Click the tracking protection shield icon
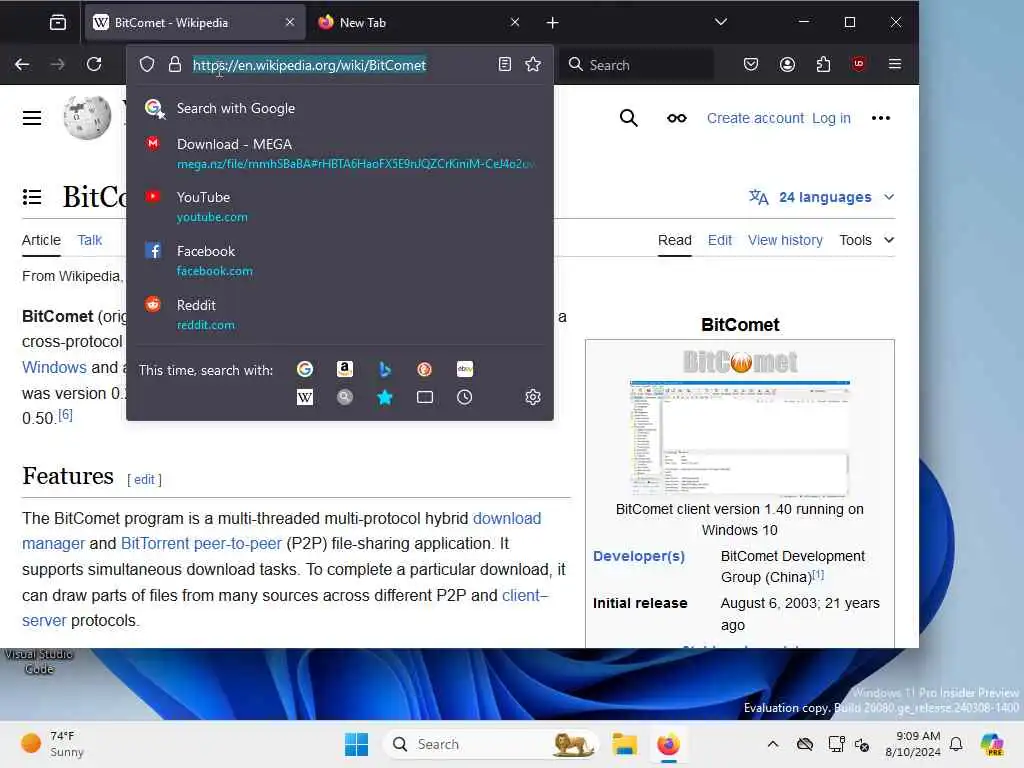This screenshot has height=768, width=1024. (147, 64)
